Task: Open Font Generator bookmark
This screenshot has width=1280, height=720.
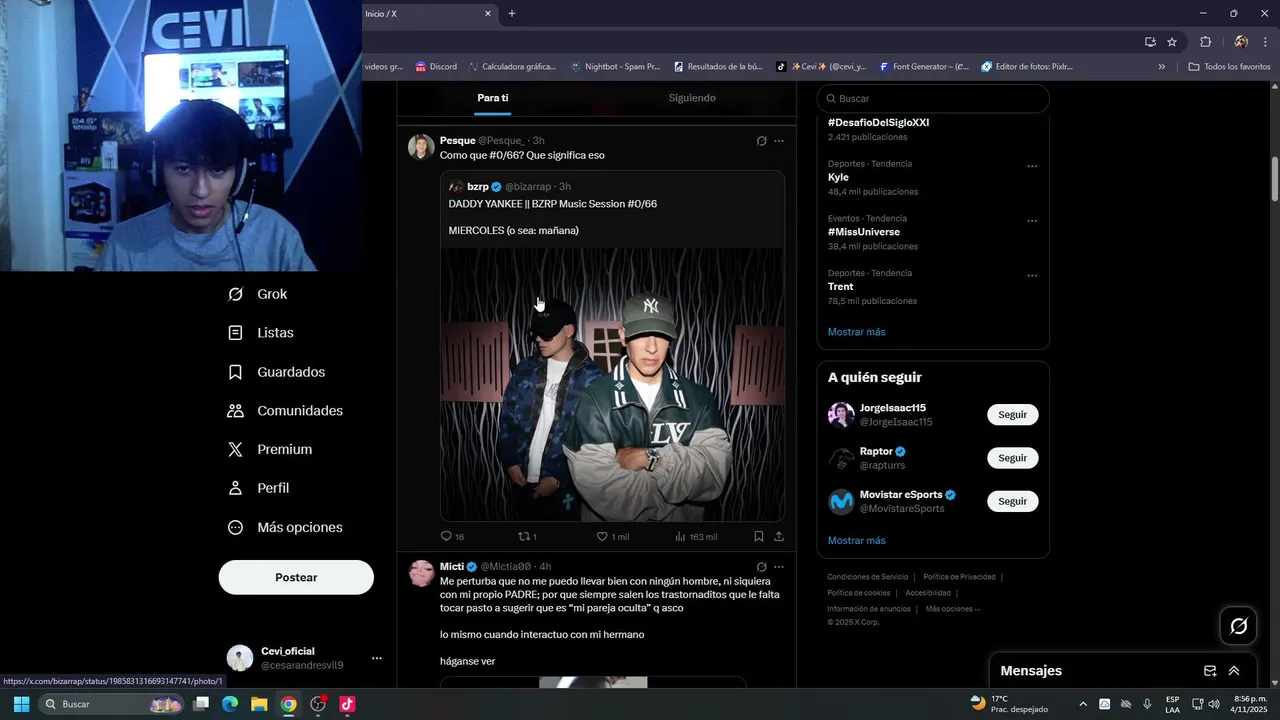Action: coord(924,67)
